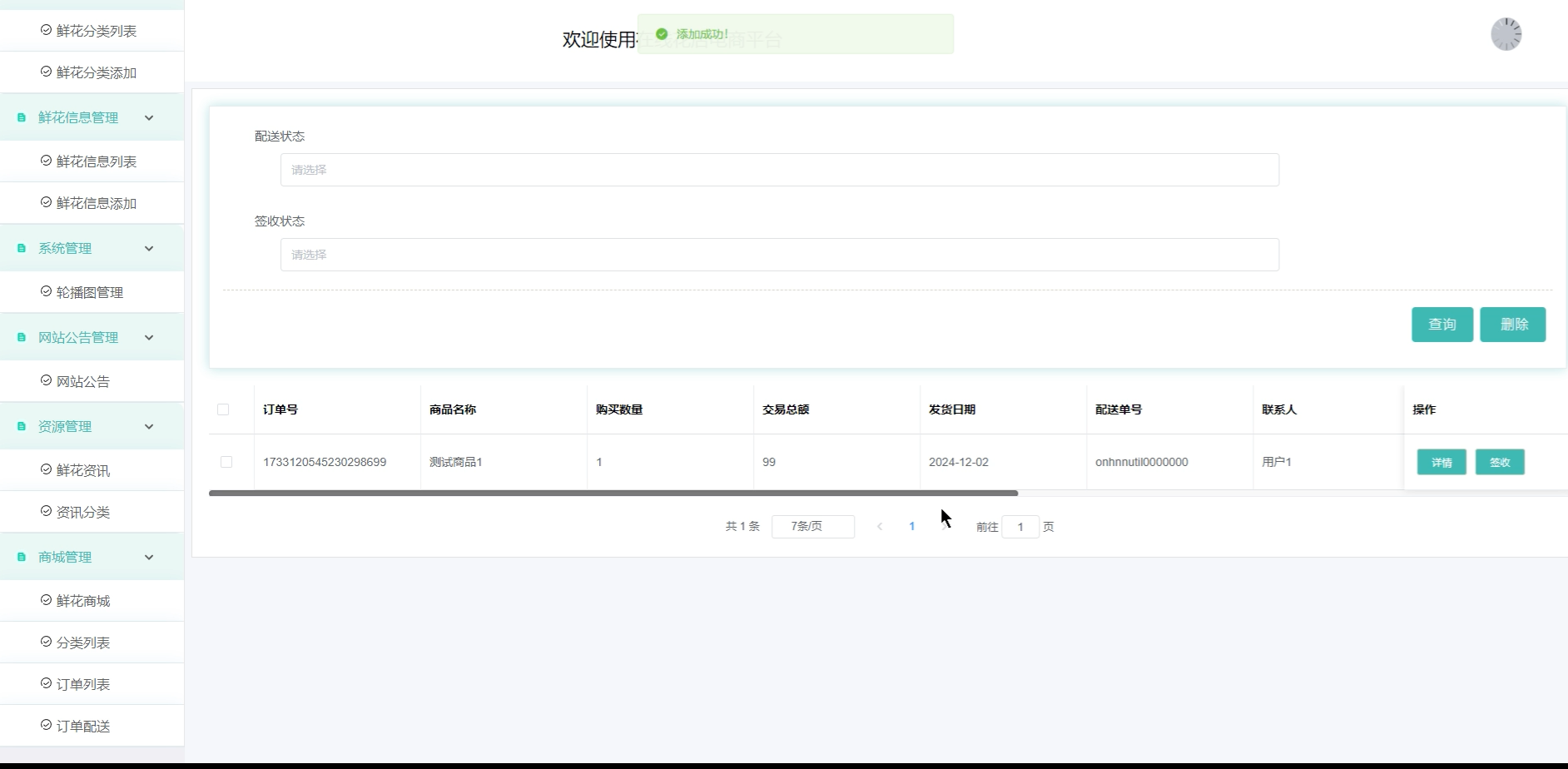This screenshot has width=1568, height=769.
Task: Click the 鲜花信息管理 section icon
Action: pyautogui.click(x=22, y=117)
